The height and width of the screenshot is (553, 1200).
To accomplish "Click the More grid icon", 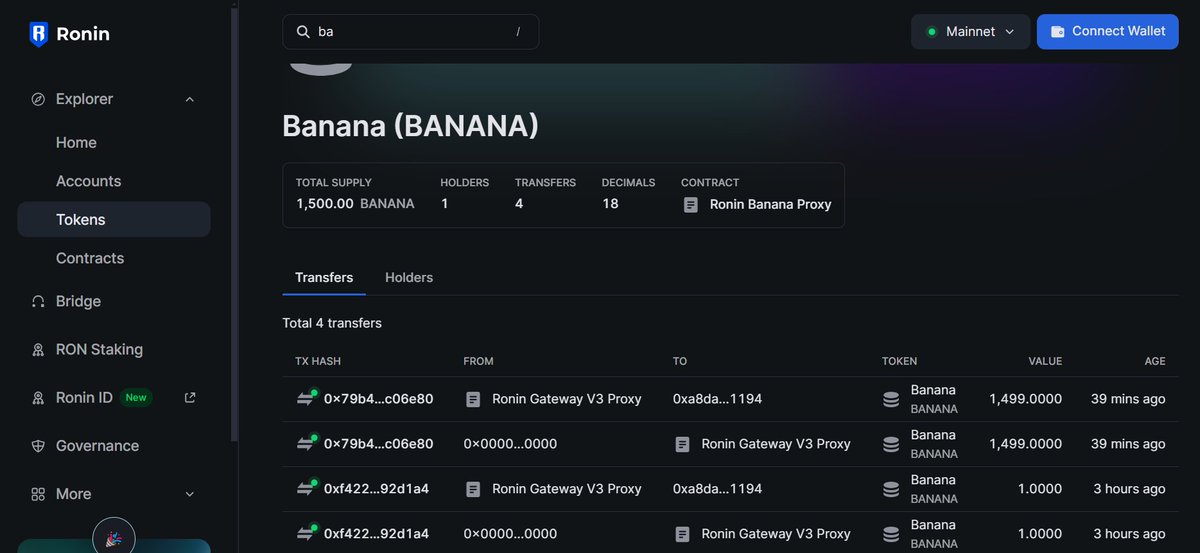I will (38, 494).
